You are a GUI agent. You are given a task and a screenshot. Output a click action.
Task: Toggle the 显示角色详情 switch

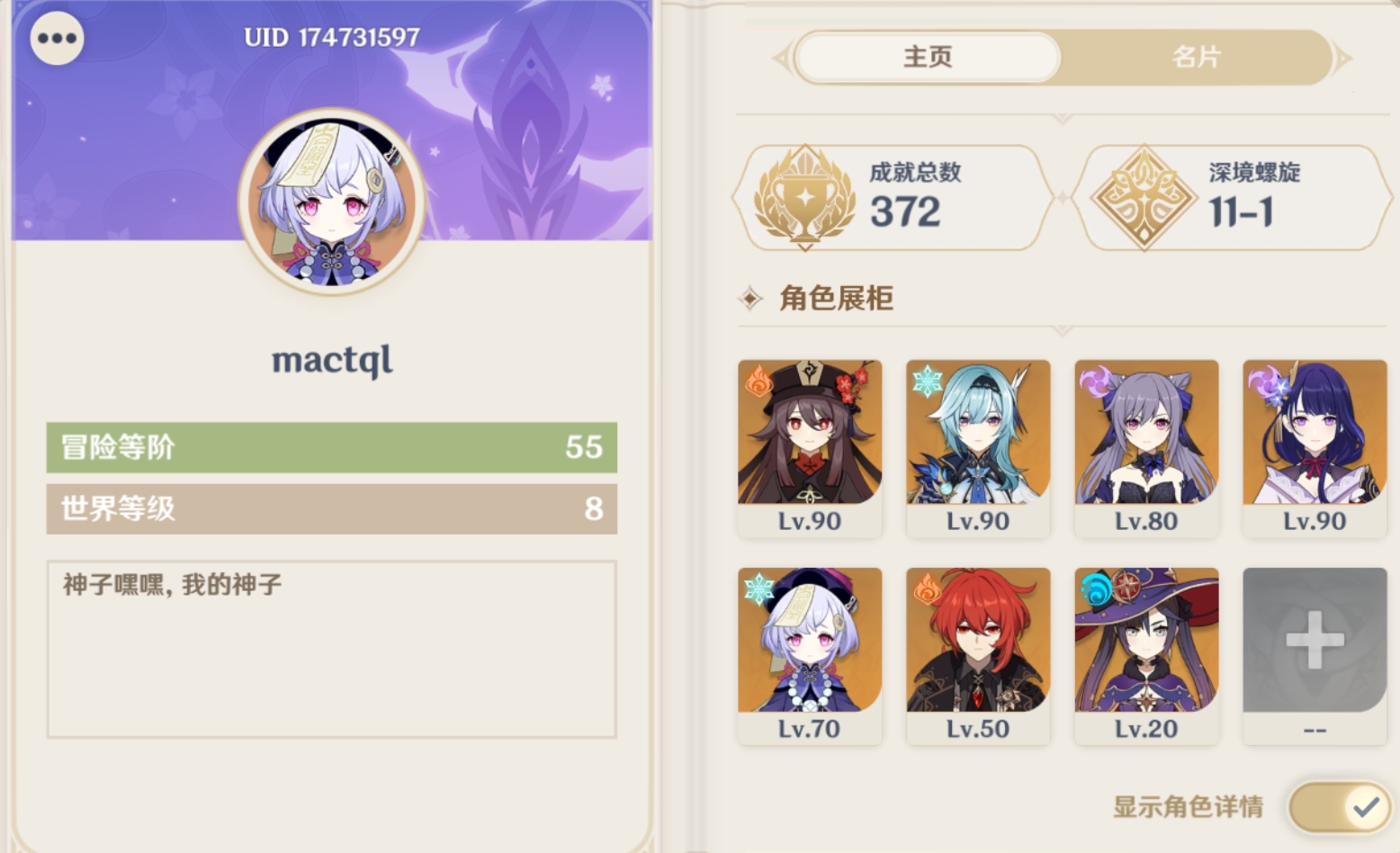(x=1340, y=807)
